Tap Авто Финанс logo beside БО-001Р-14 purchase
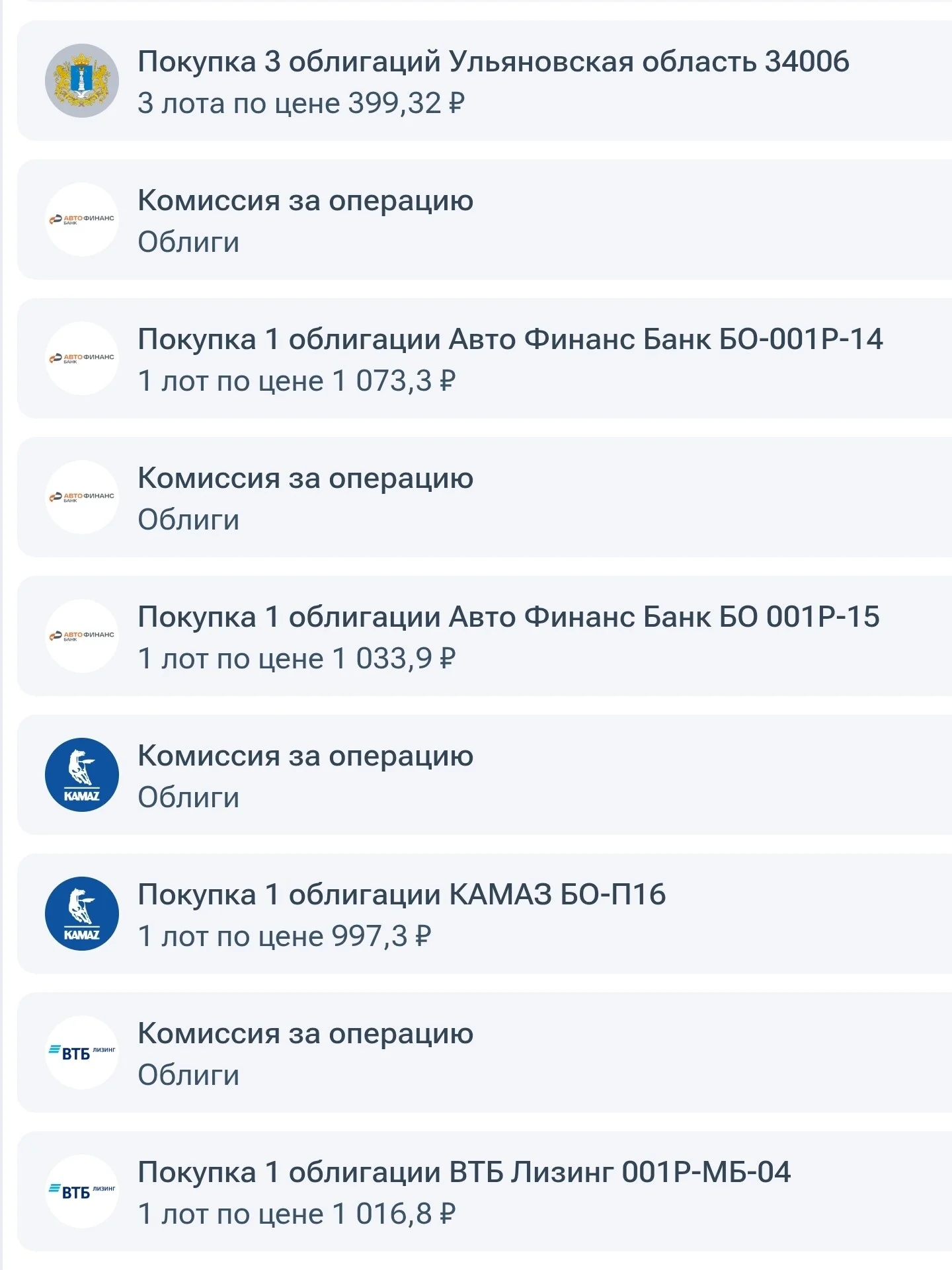This screenshot has width=952, height=1270. 82,358
